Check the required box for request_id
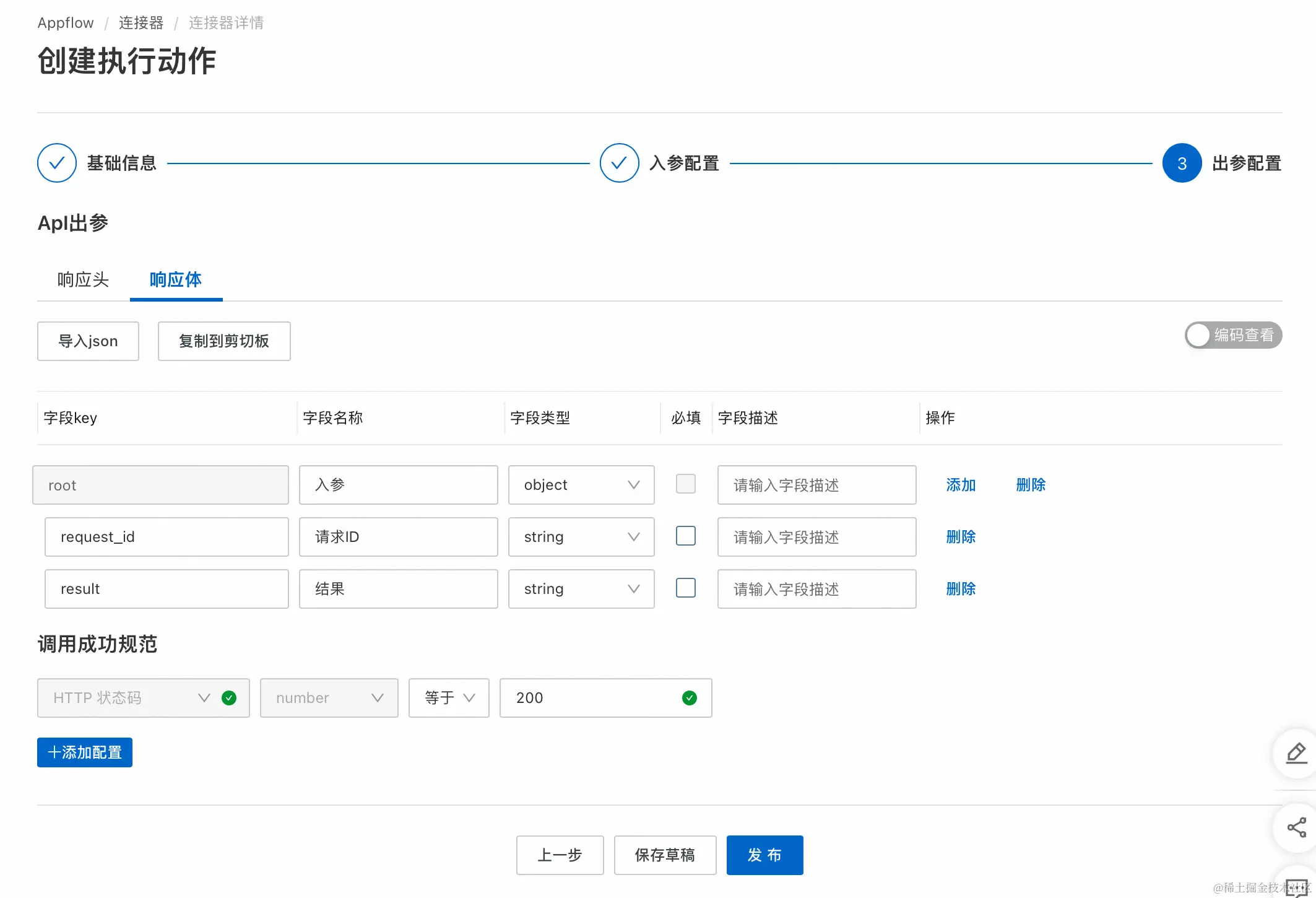1316x898 pixels. coord(686,536)
